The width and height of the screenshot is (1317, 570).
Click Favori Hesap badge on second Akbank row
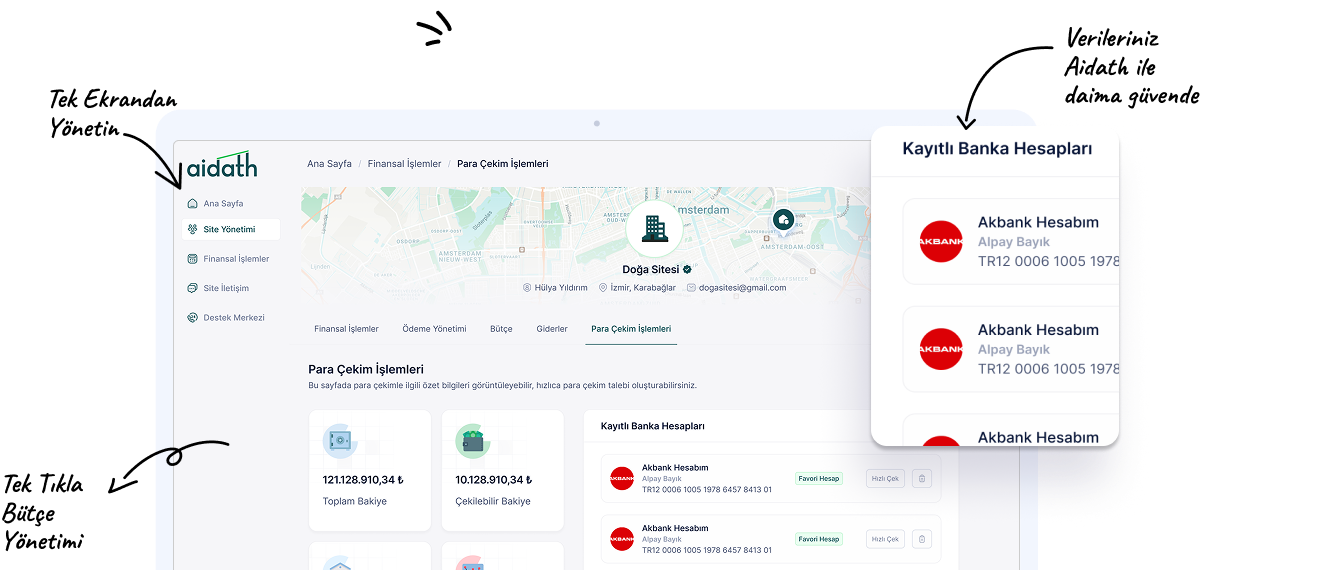click(819, 539)
